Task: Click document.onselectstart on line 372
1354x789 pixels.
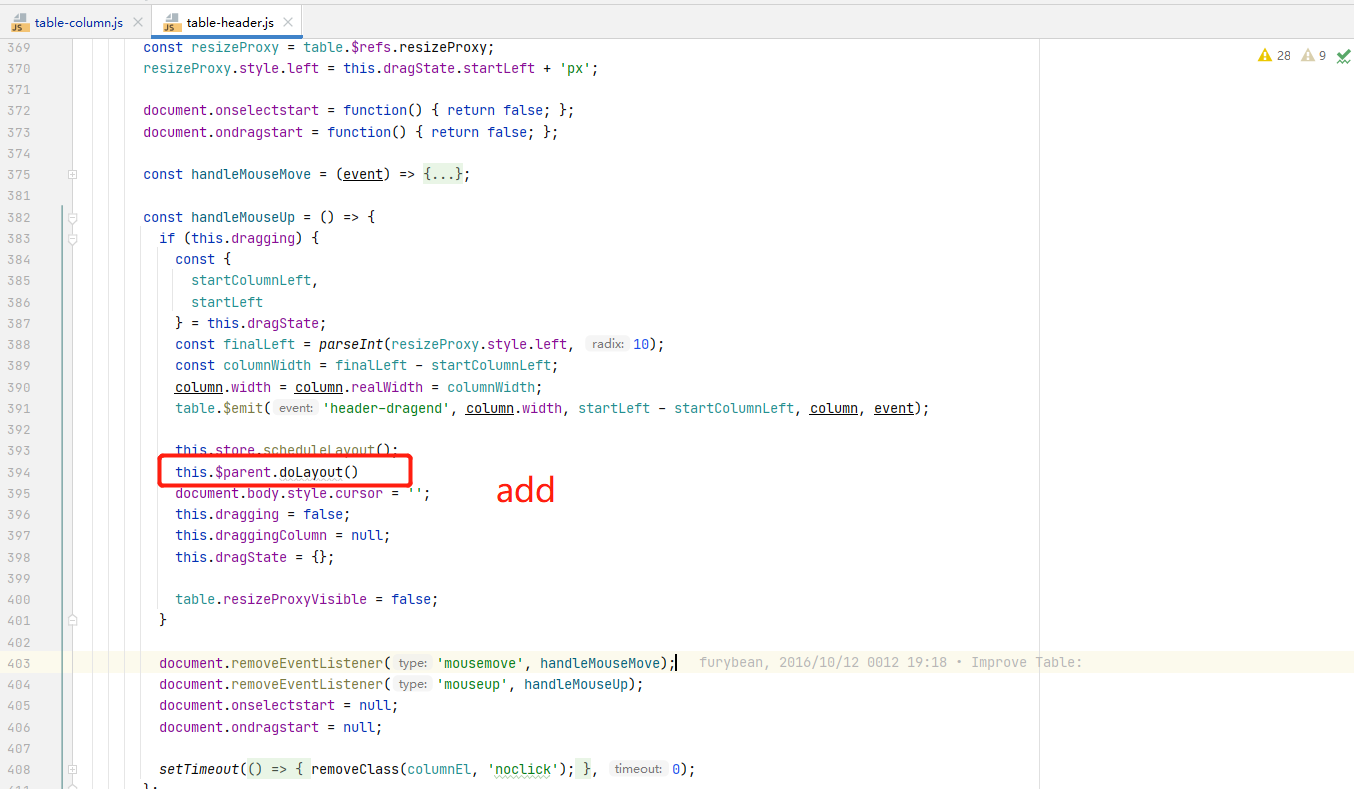Action: (x=231, y=110)
